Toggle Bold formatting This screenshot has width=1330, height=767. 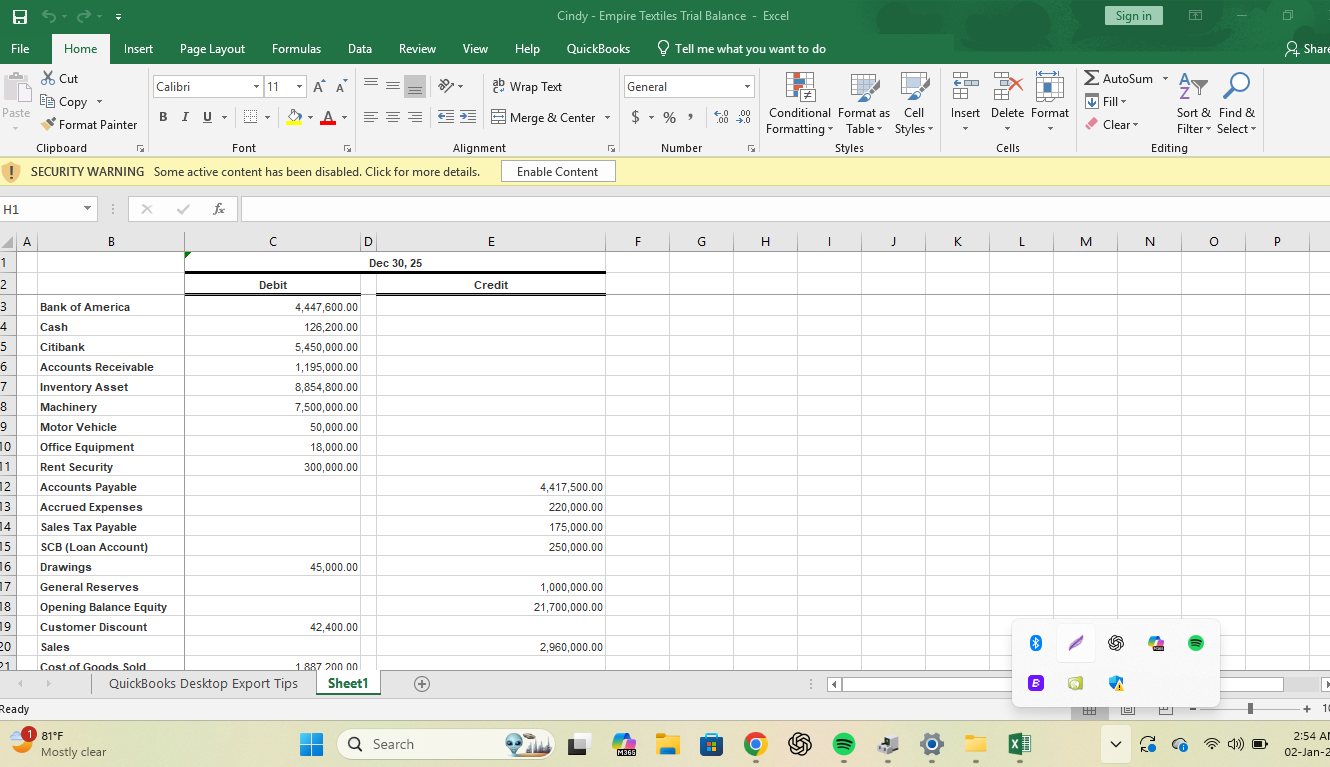pos(163,118)
